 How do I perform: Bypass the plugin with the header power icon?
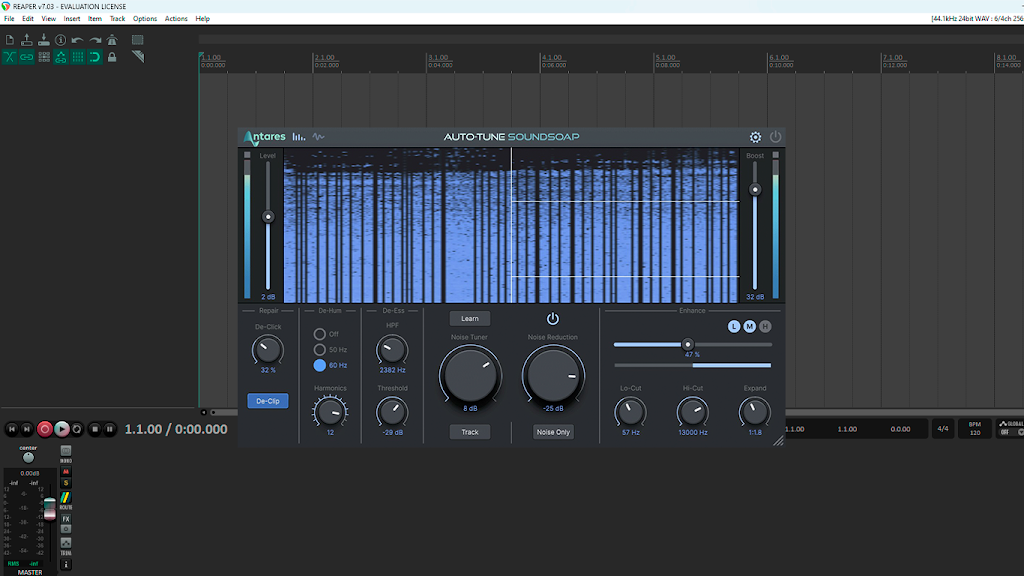[x=775, y=137]
